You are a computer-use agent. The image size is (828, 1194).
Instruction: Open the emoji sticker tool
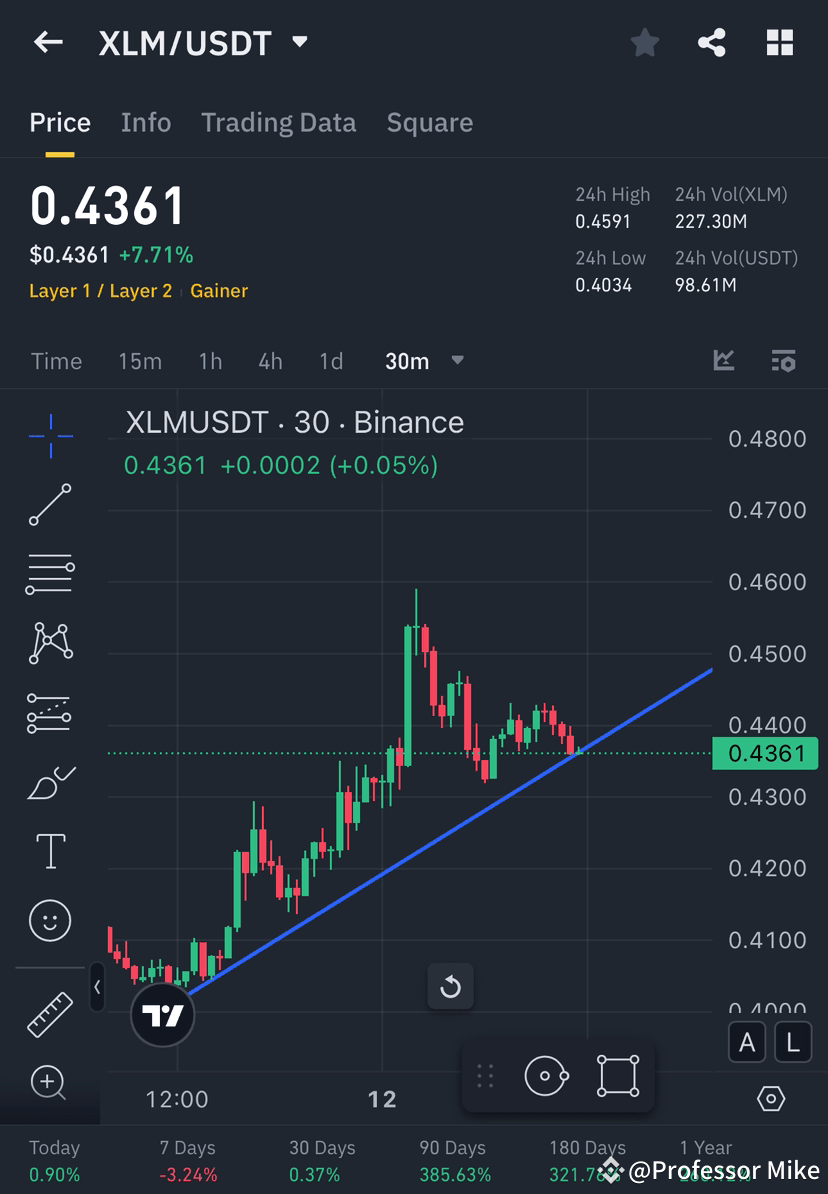click(x=50, y=920)
